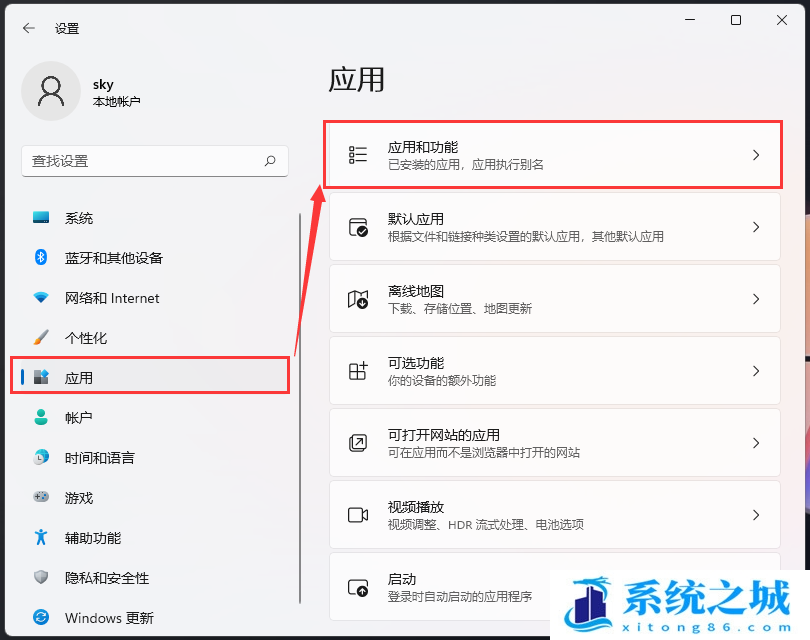
Task: Click the open-link icon for 可打开网站的应用
Action: (x=358, y=443)
